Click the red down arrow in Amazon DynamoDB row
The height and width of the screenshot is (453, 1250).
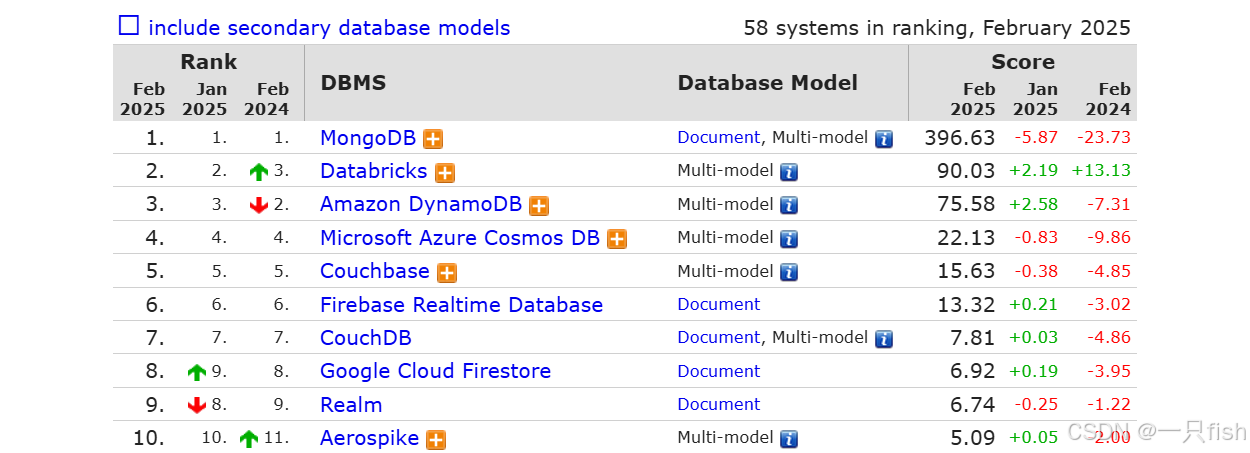point(259,205)
